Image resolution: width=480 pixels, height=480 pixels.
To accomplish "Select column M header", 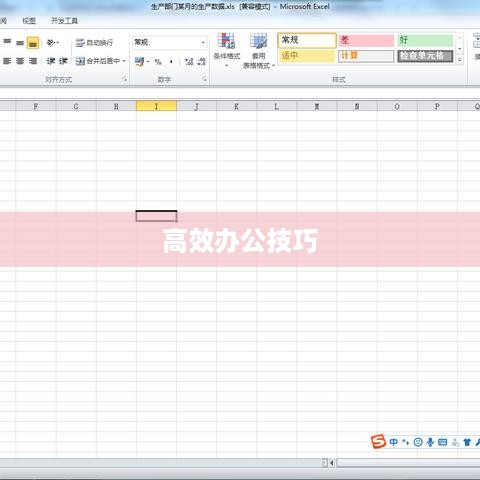I will pos(317,106).
